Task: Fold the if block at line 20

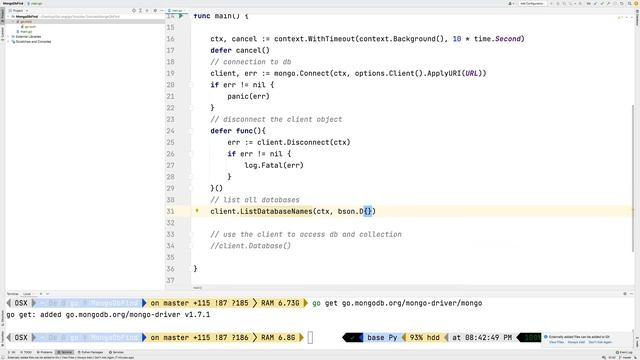Action: (191, 84)
